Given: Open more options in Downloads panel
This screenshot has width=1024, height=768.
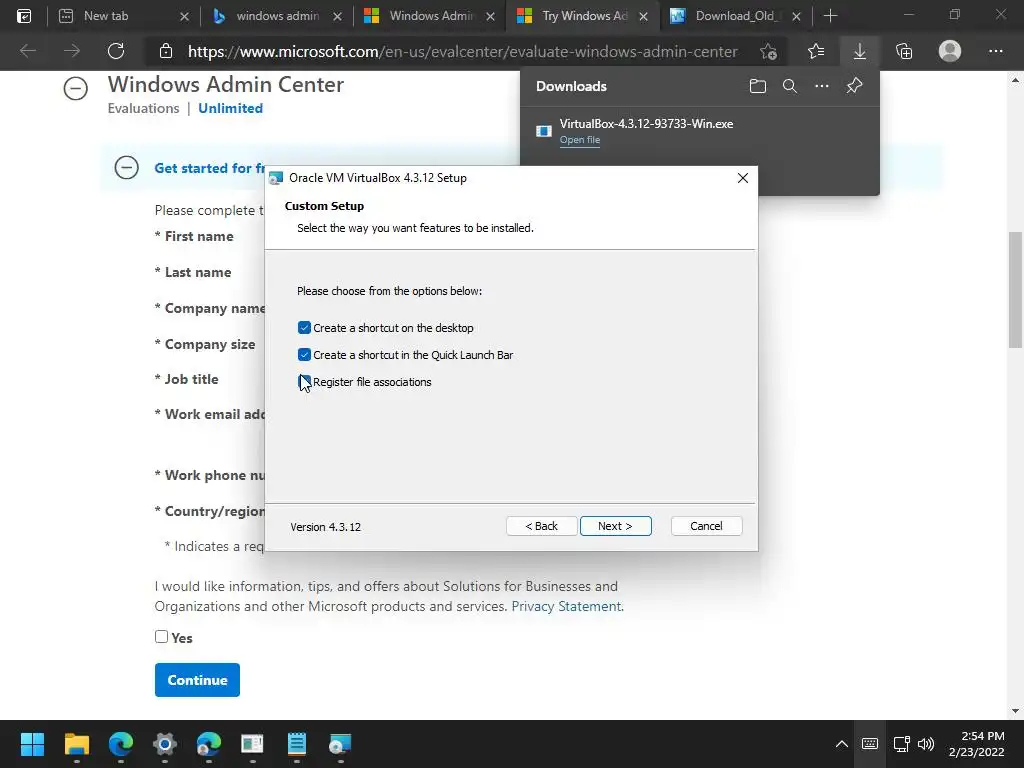Looking at the screenshot, I should 822,86.
